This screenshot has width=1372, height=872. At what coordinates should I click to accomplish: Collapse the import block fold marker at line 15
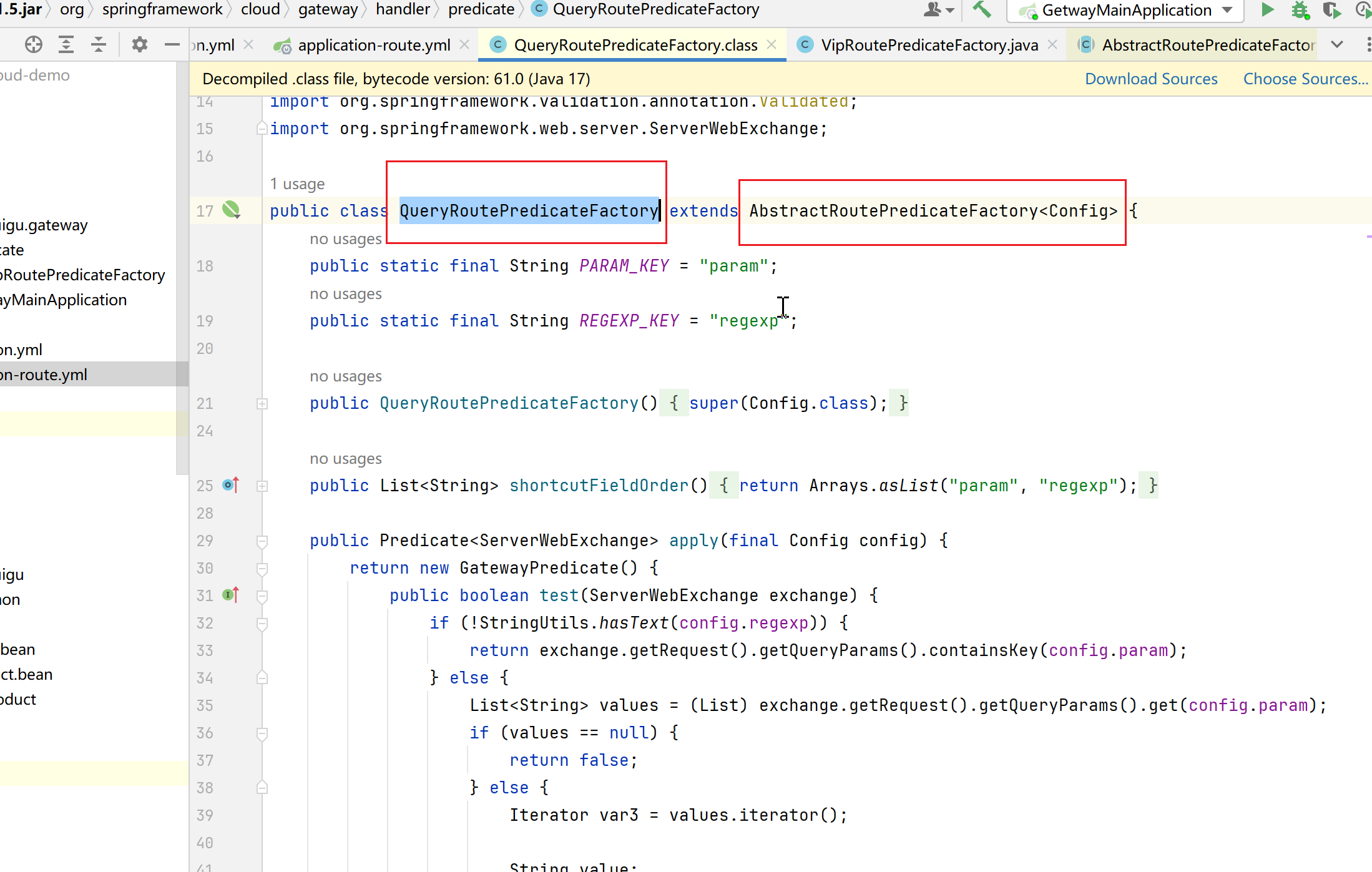coord(262,129)
